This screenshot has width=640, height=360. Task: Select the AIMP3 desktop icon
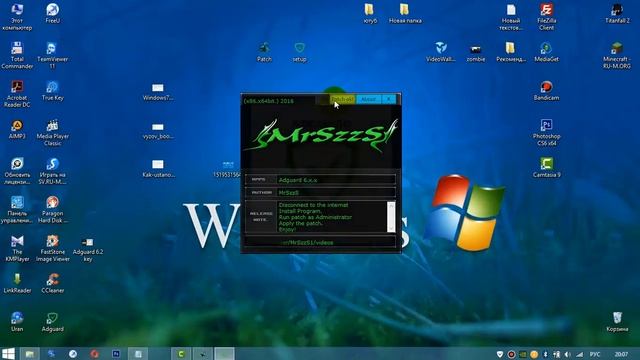click(x=17, y=129)
